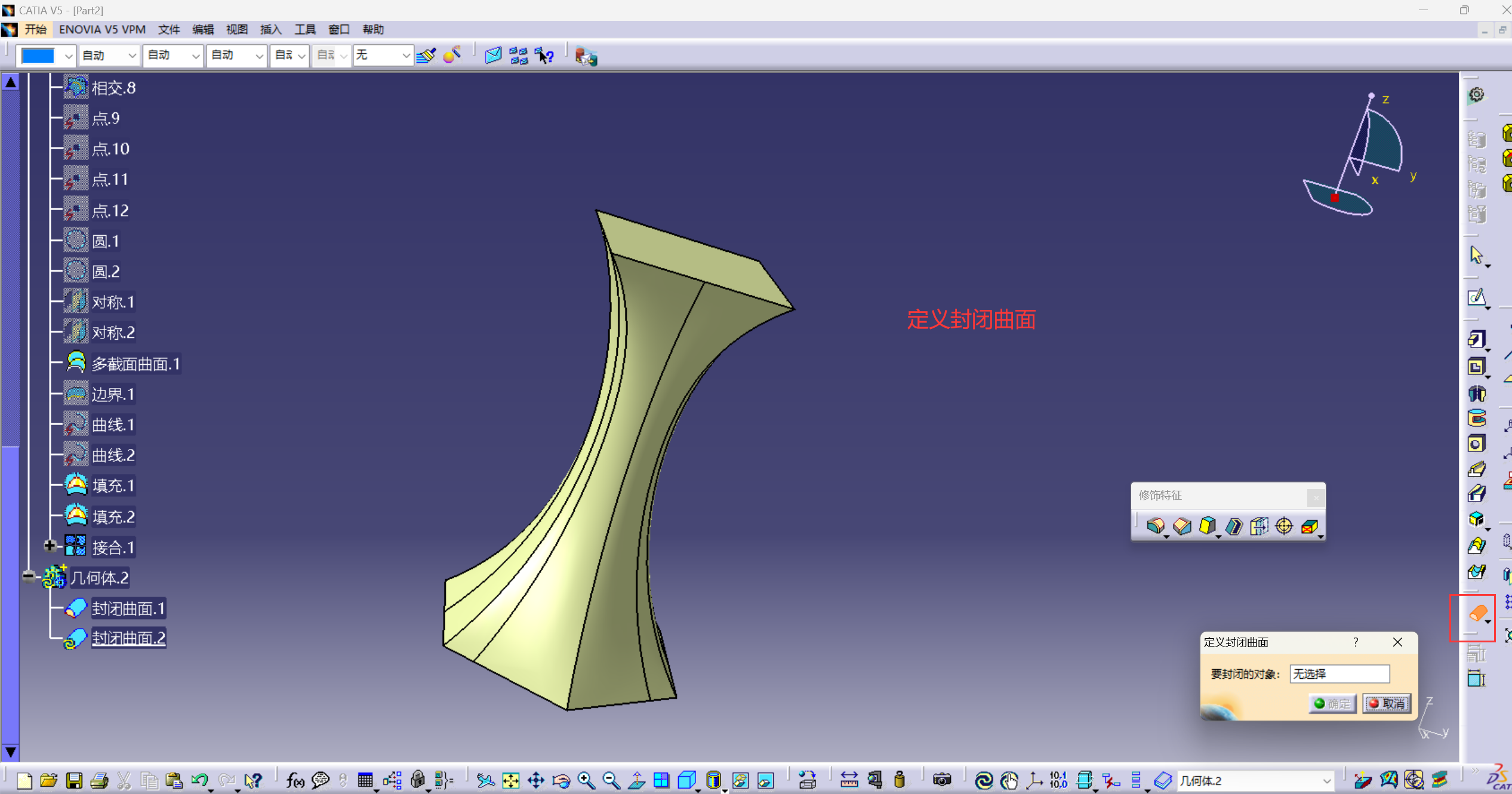Select the Measure Between ruler icon
The image size is (1512, 794).
point(849,780)
